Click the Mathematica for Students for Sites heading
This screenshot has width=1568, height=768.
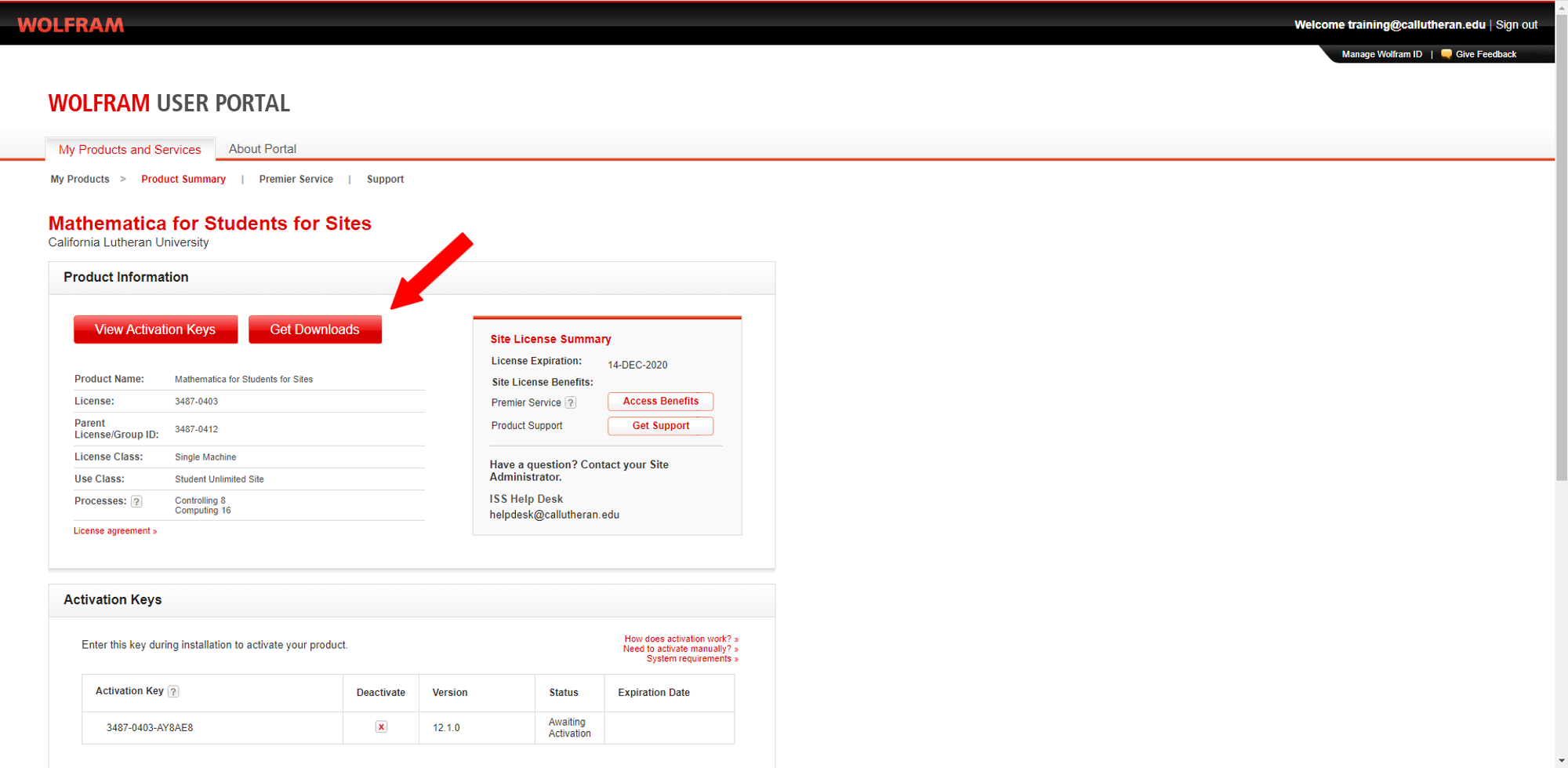pos(209,224)
